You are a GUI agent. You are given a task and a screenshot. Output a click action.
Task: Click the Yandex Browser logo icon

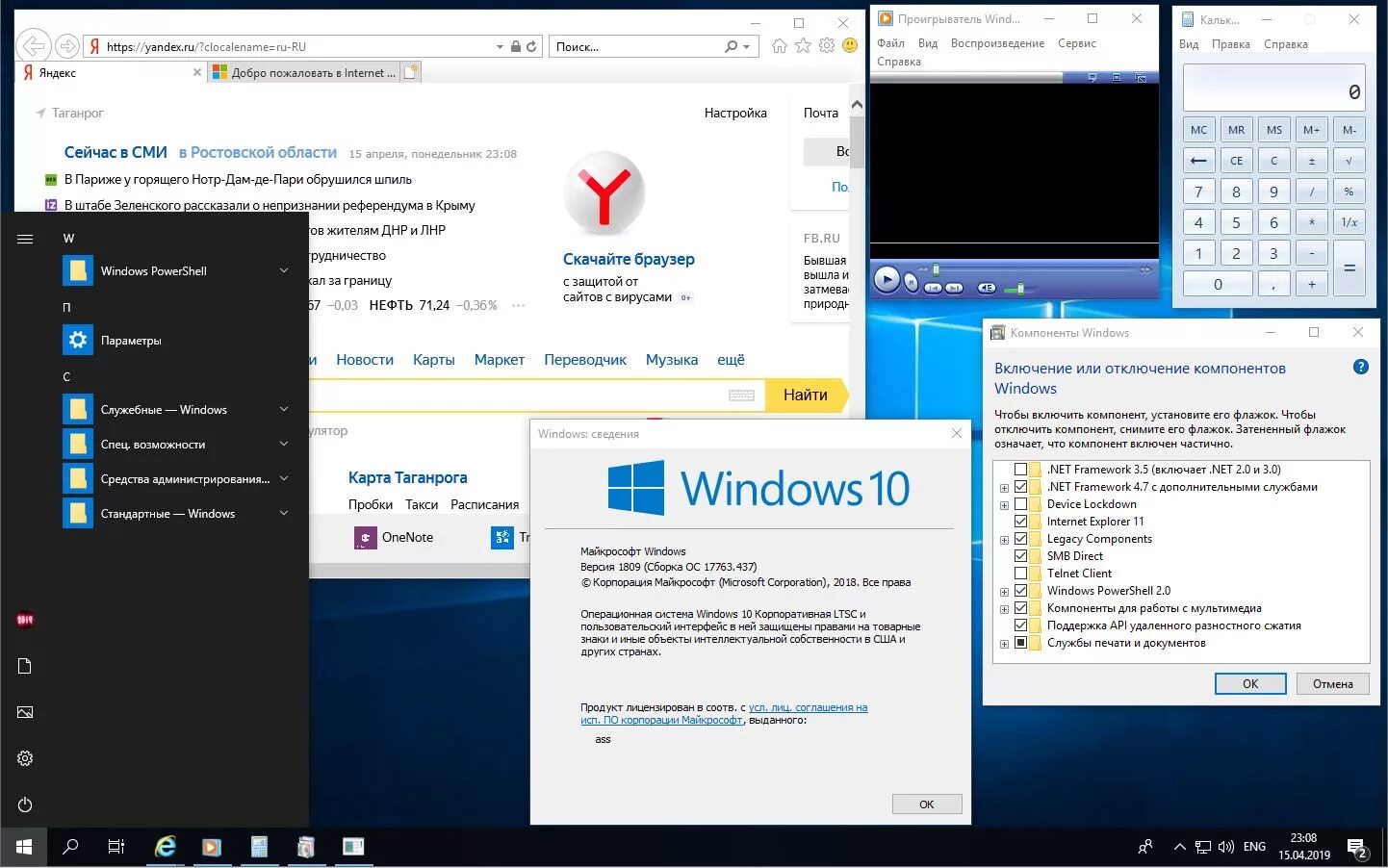click(x=604, y=192)
